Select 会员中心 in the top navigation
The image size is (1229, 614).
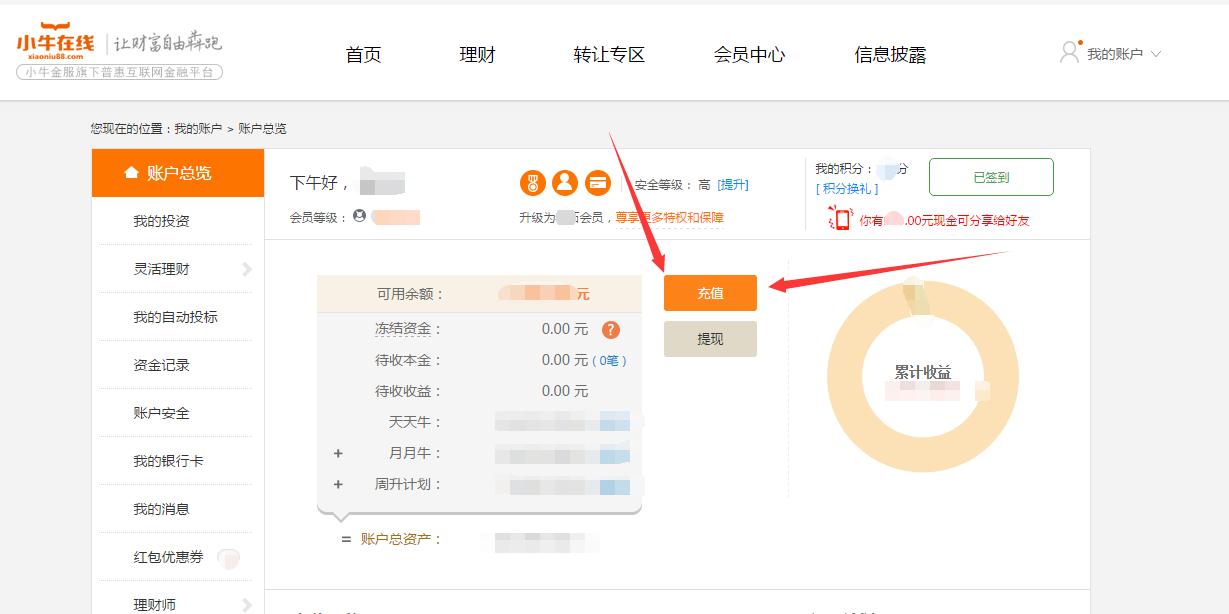[751, 56]
